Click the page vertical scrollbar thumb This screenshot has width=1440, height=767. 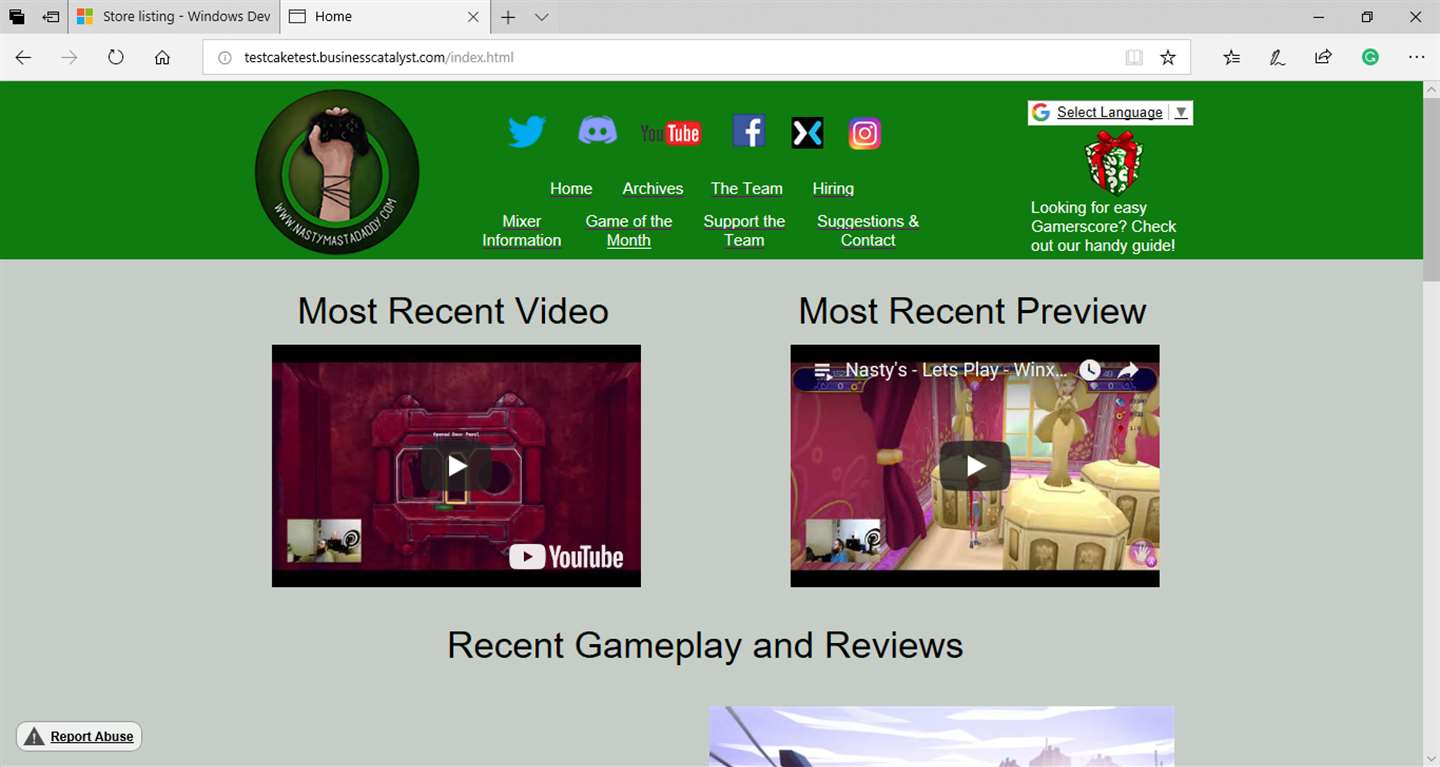(x=1431, y=190)
